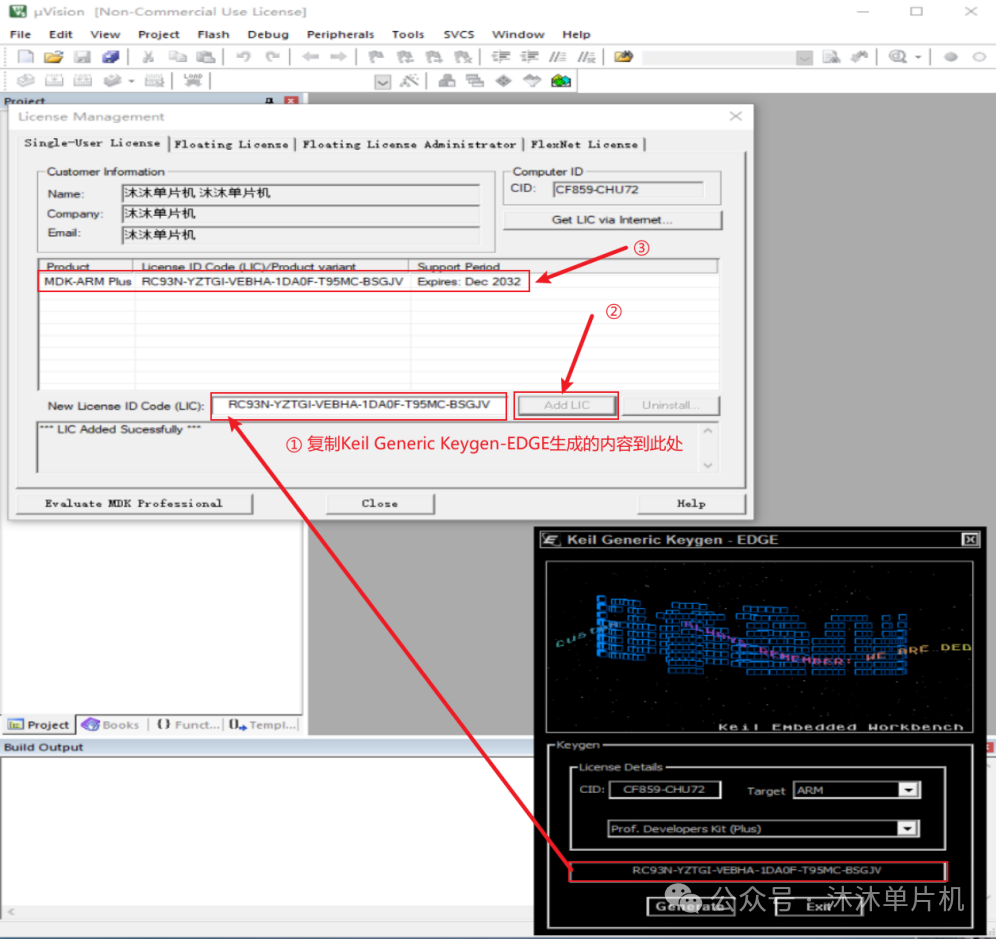996x939 pixels.
Task: Navigate backwards with the left arrow icon
Action: click(x=310, y=57)
